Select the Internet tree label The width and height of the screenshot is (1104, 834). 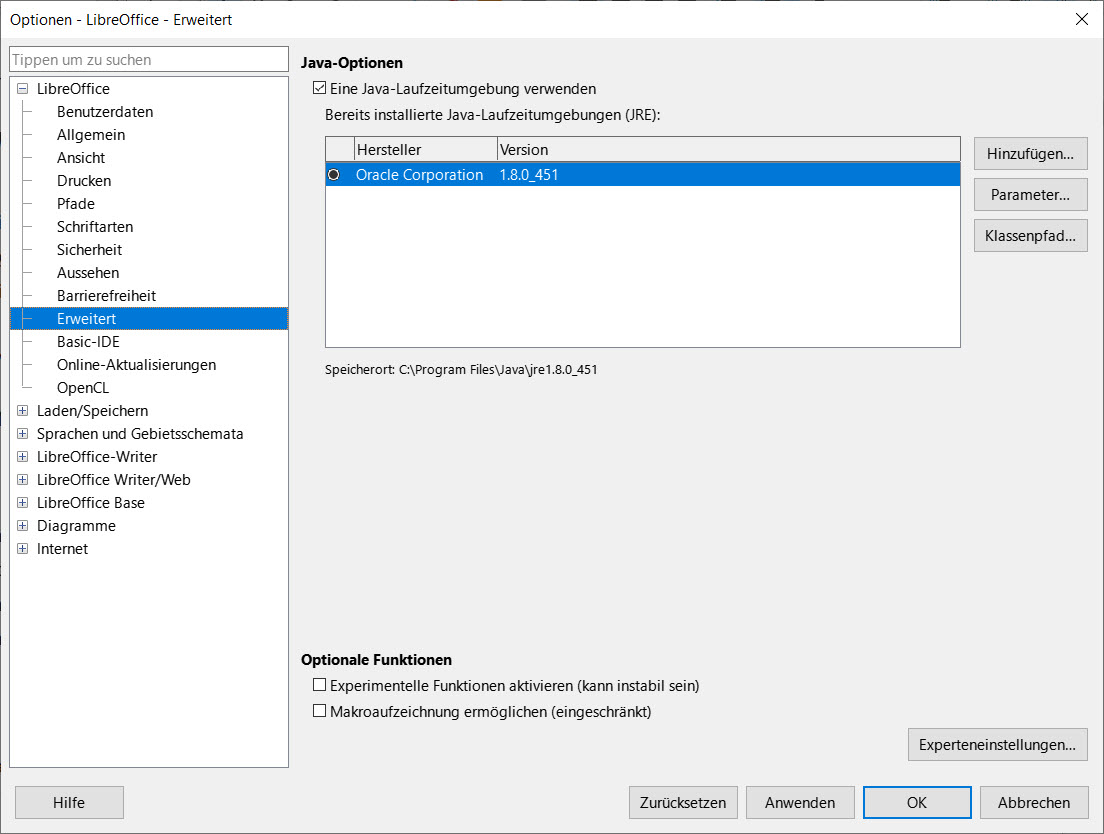tap(63, 548)
